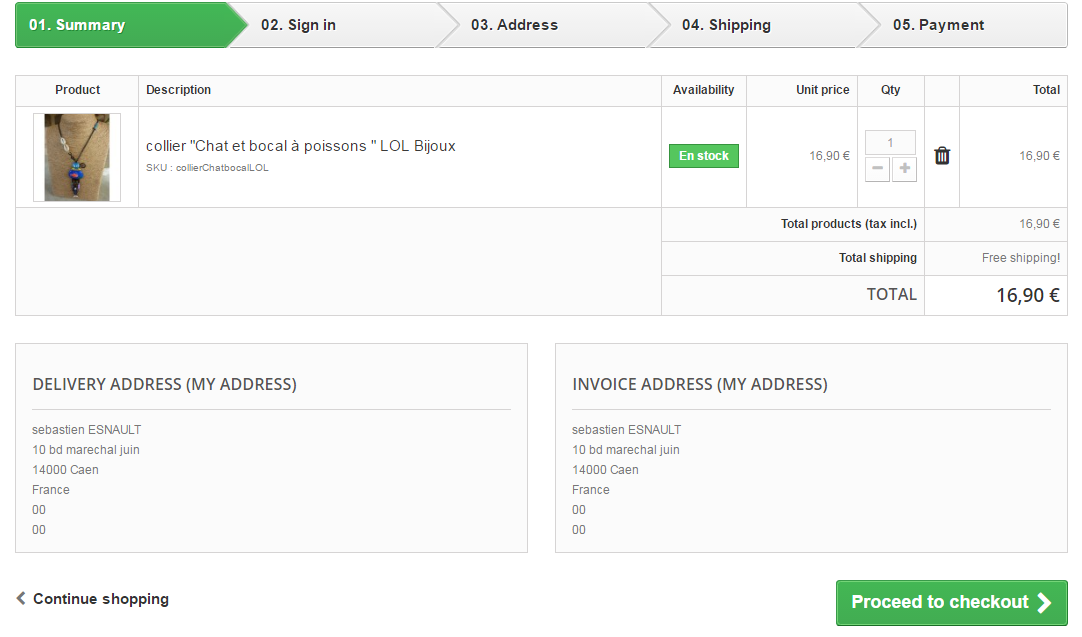Image resolution: width=1082 pixels, height=637 pixels.
Task: Click the 16,90 € grand total amount
Action: click(x=1027, y=295)
